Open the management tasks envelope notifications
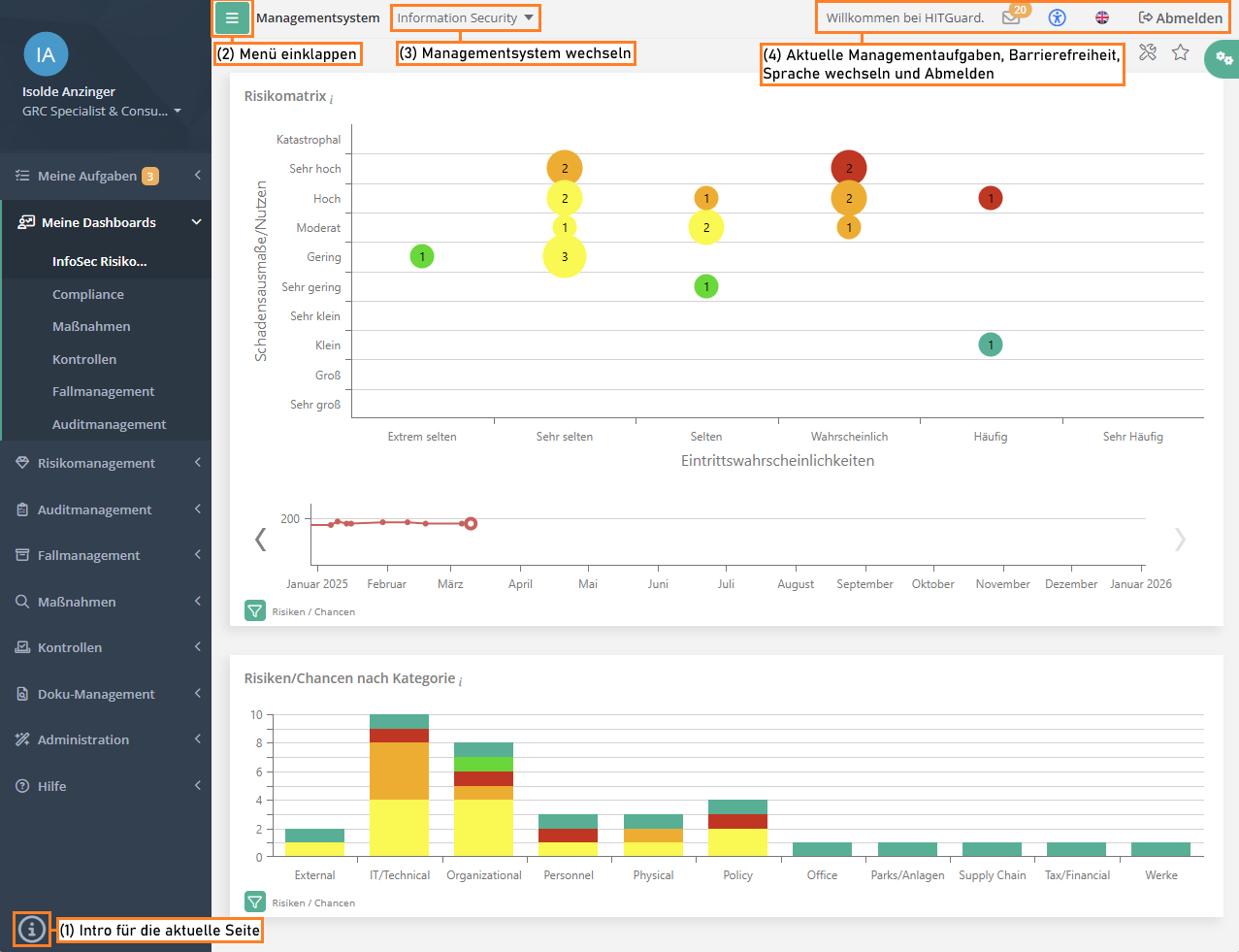This screenshot has width=1239, height=952. 1011,17
